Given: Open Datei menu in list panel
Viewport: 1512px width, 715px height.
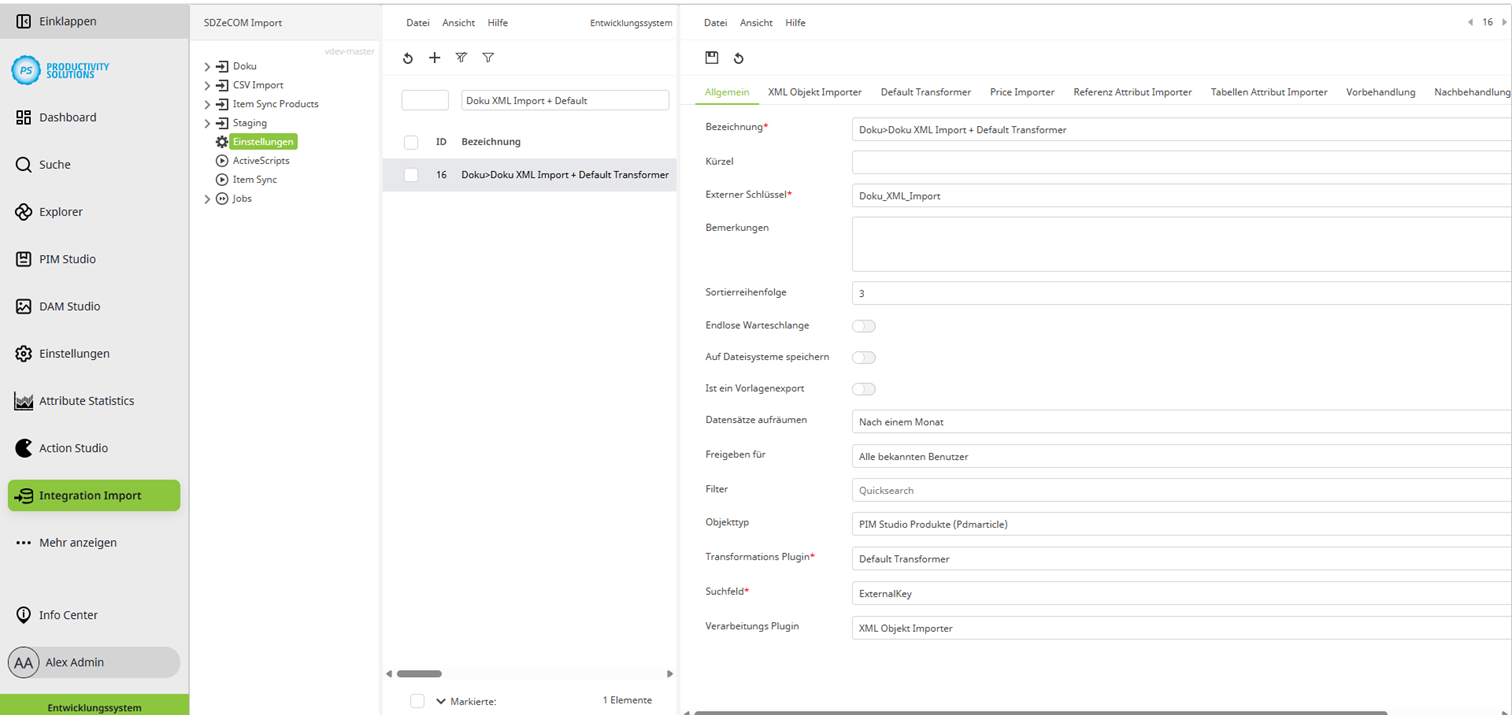Looking at the screenshot, I should click(418, 23).
